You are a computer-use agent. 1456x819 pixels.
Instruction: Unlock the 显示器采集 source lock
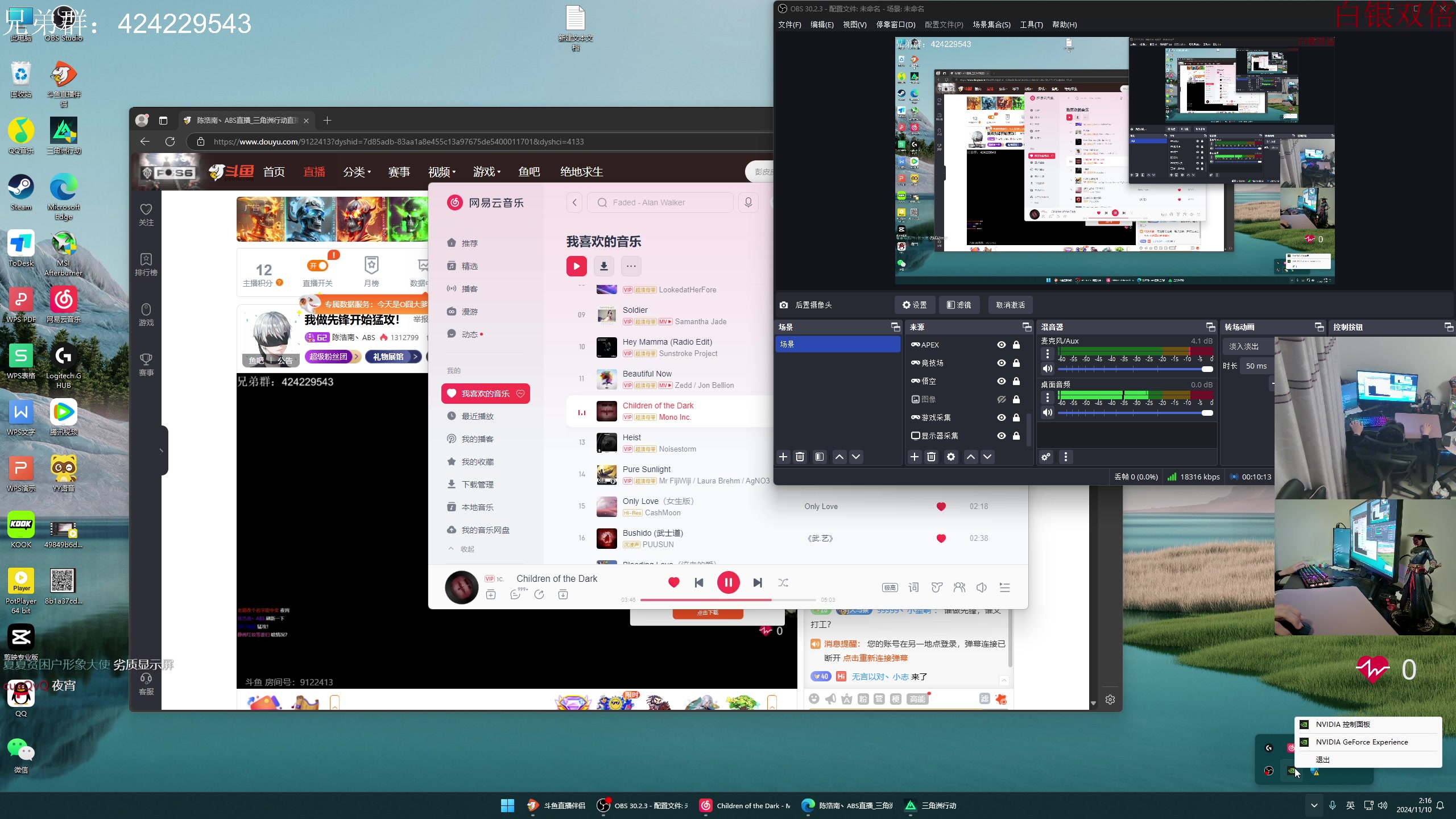[x=1016, y=436]
